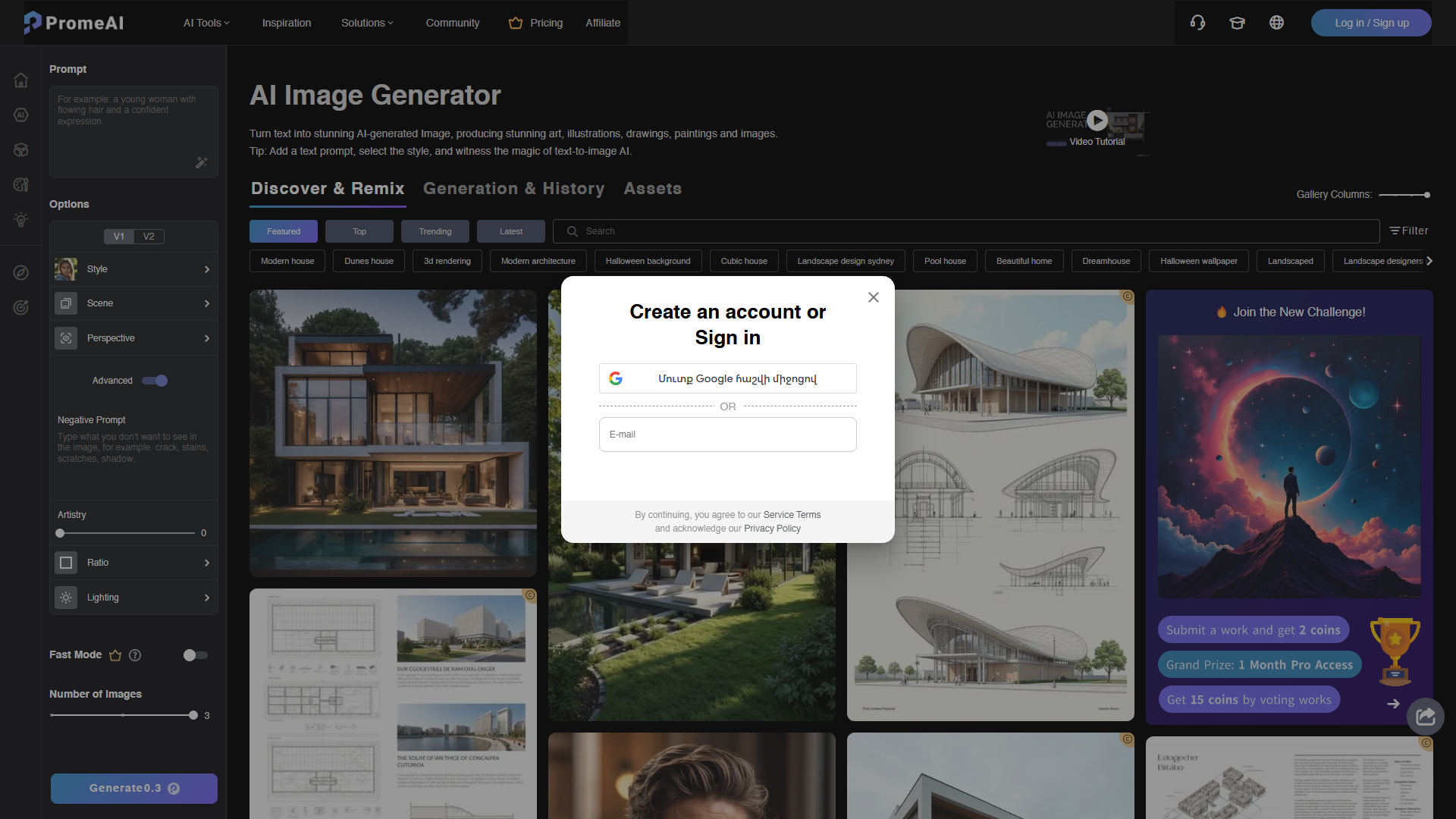This screenshot has height=819, width=1456.
Task: Open the compass explore icon in sidebar
Action: pyautogui.click(x=20, y=272)
